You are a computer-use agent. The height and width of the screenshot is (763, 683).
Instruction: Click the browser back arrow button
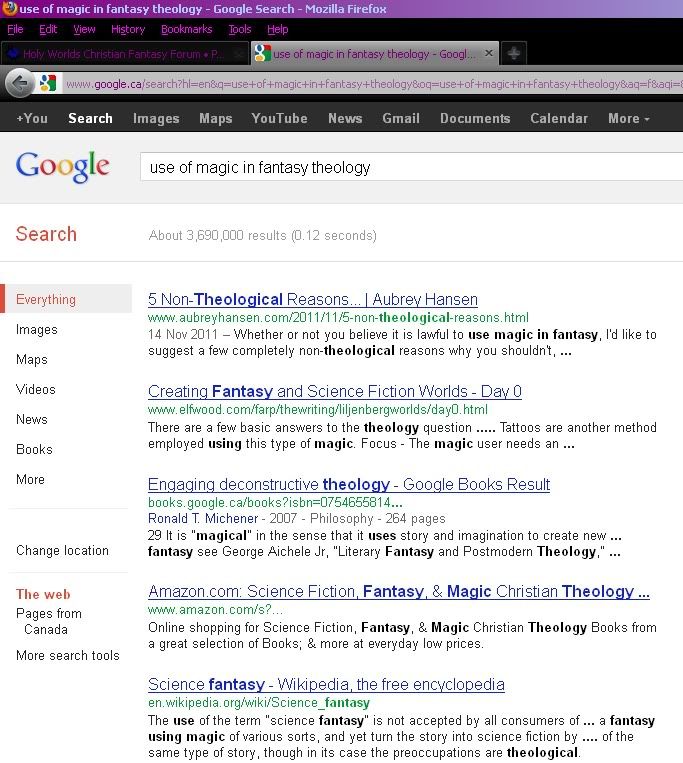(x=19, y=84)
